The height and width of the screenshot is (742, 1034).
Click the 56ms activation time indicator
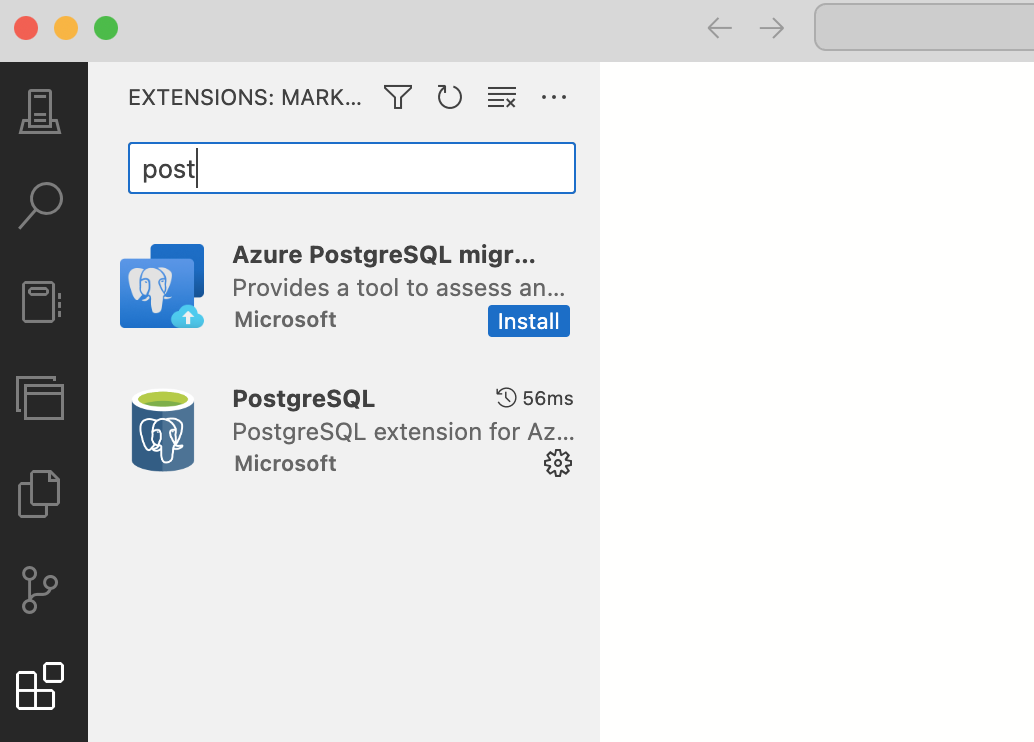(x=535, y=398)
